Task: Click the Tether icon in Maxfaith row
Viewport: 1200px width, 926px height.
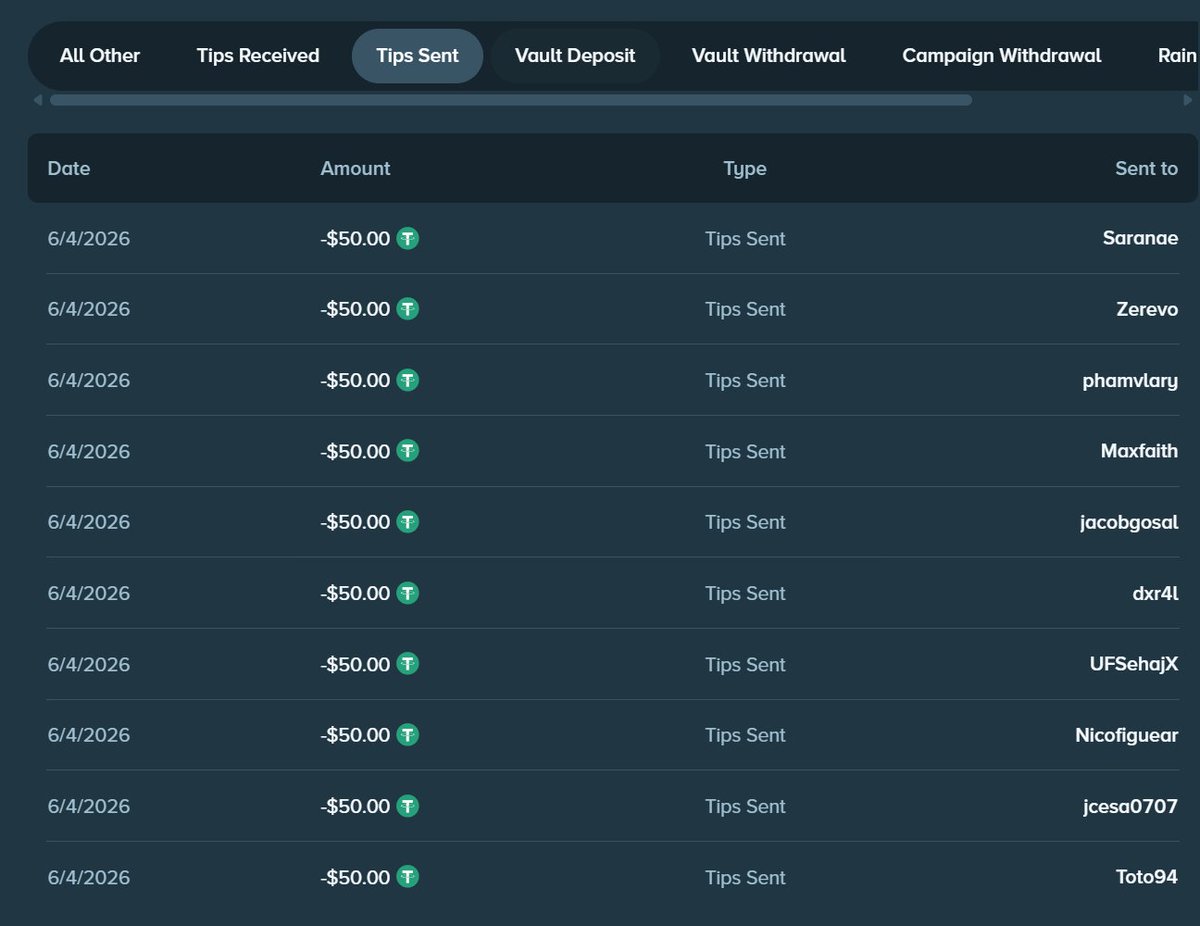Action: coord(407,451)
